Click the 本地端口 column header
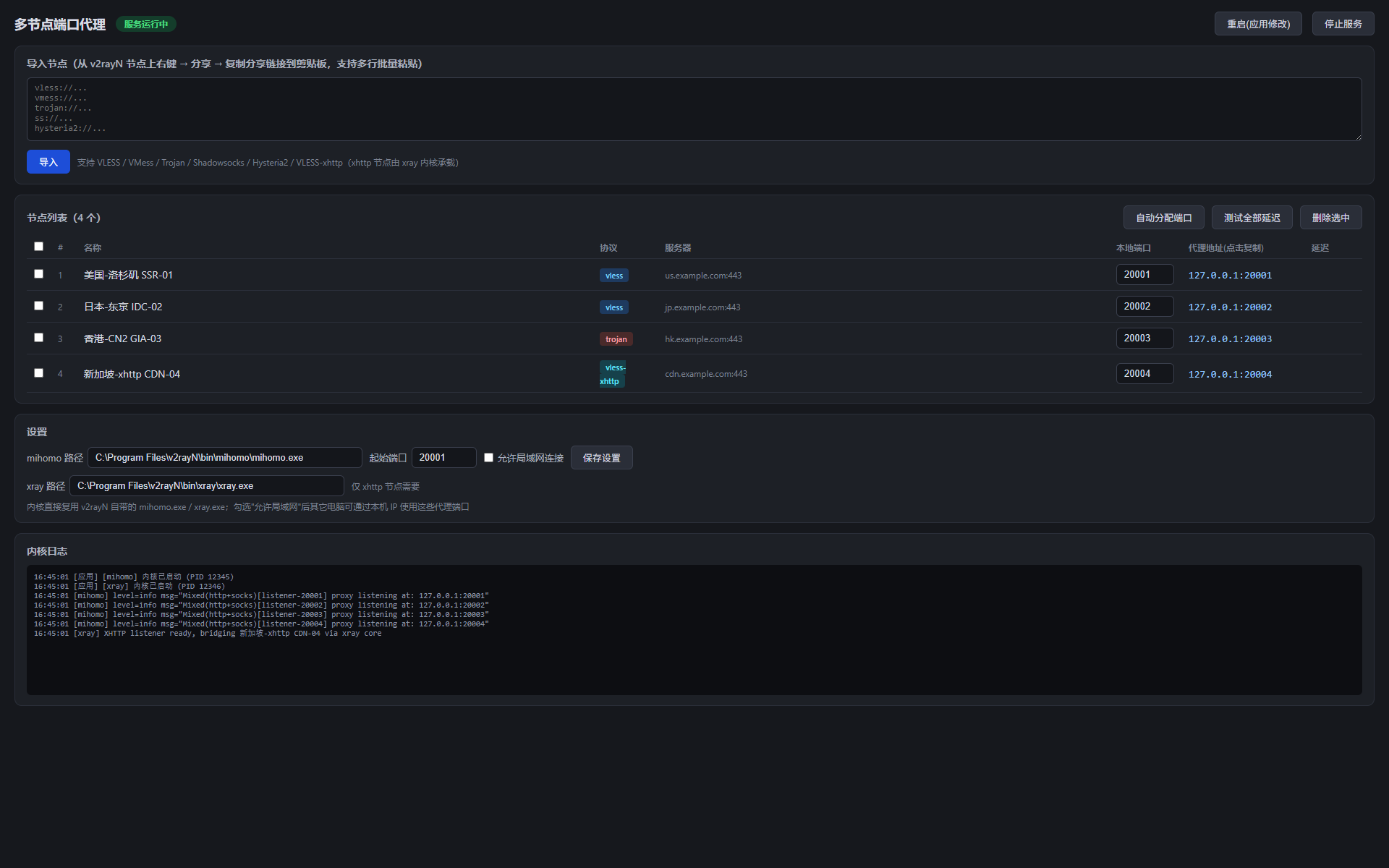 [x=1134, y=248]
